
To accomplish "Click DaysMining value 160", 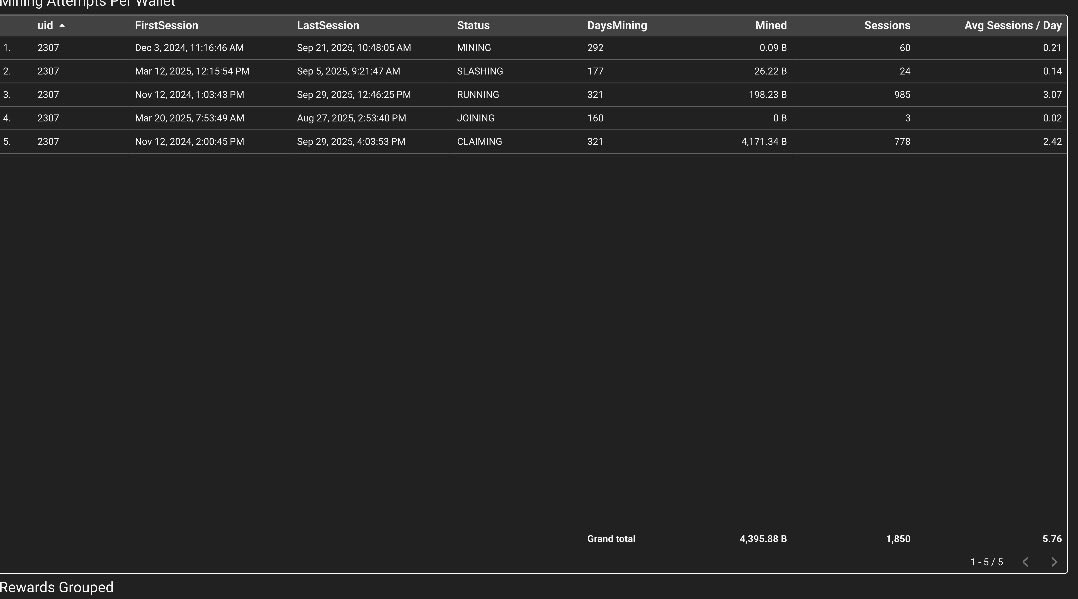I will pos(595,118).
